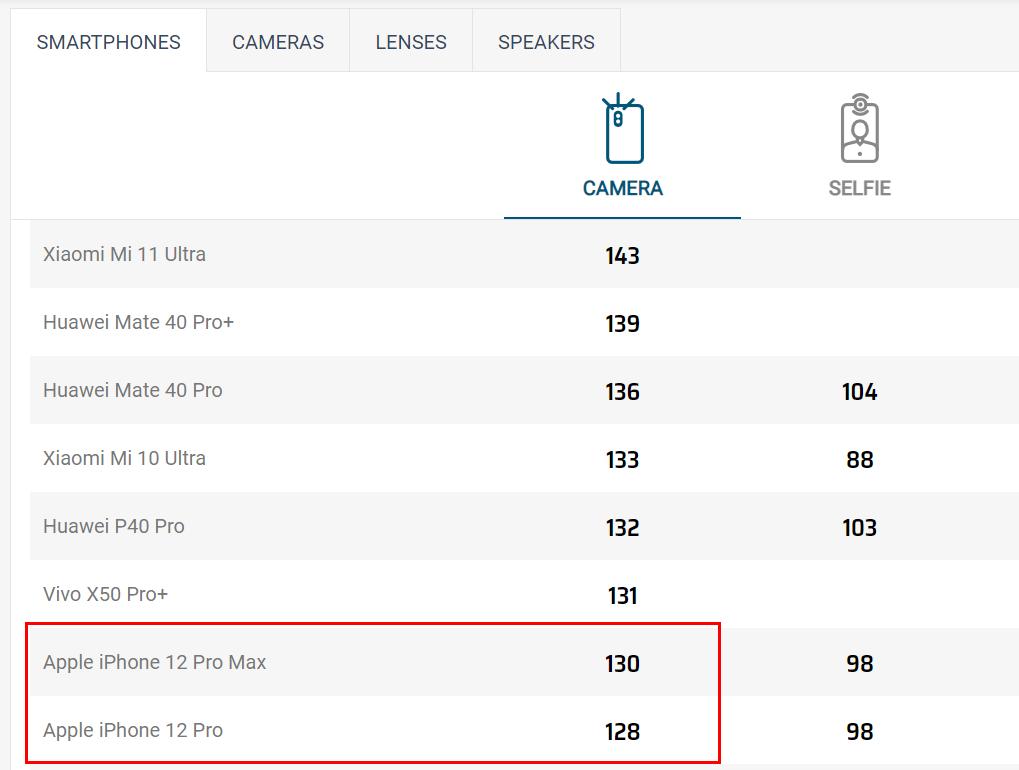Select Huawei P40 Pro row
This screenshot has height=770, width=1019.
click(113, 526)
